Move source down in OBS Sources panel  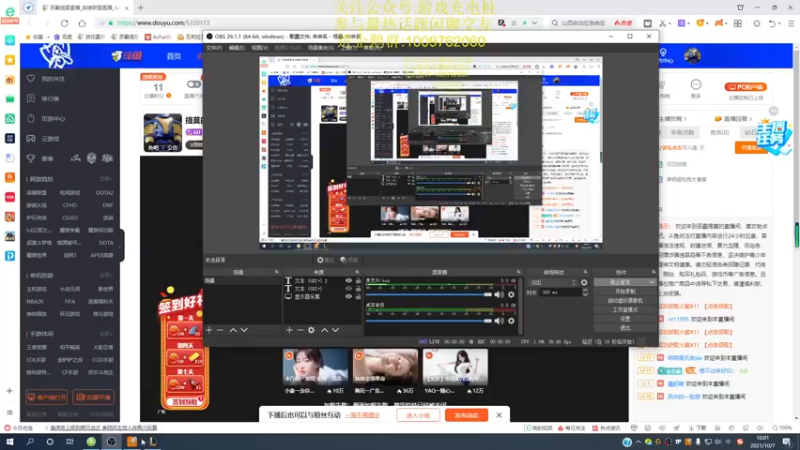335,330
